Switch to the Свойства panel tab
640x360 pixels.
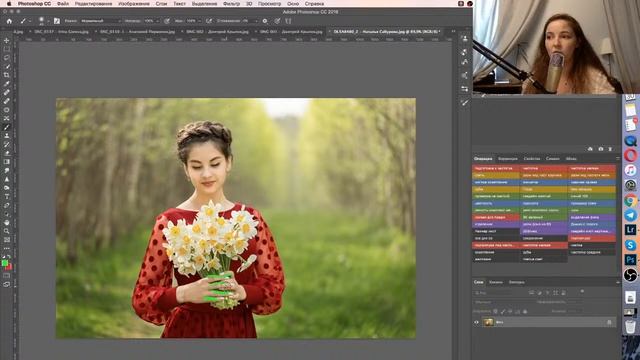[x=531, y=159]
